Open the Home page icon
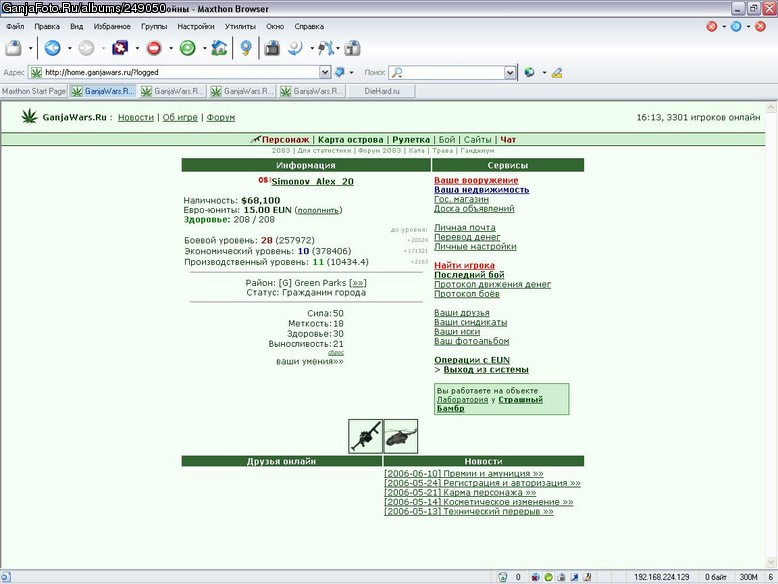Viewport: 778px width, 584px height. (x=219, y=48)
